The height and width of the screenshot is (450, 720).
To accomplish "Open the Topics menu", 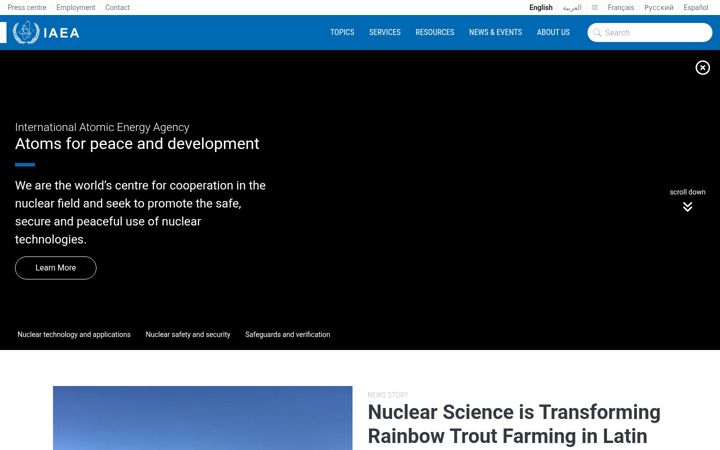I will pos(342,32).
